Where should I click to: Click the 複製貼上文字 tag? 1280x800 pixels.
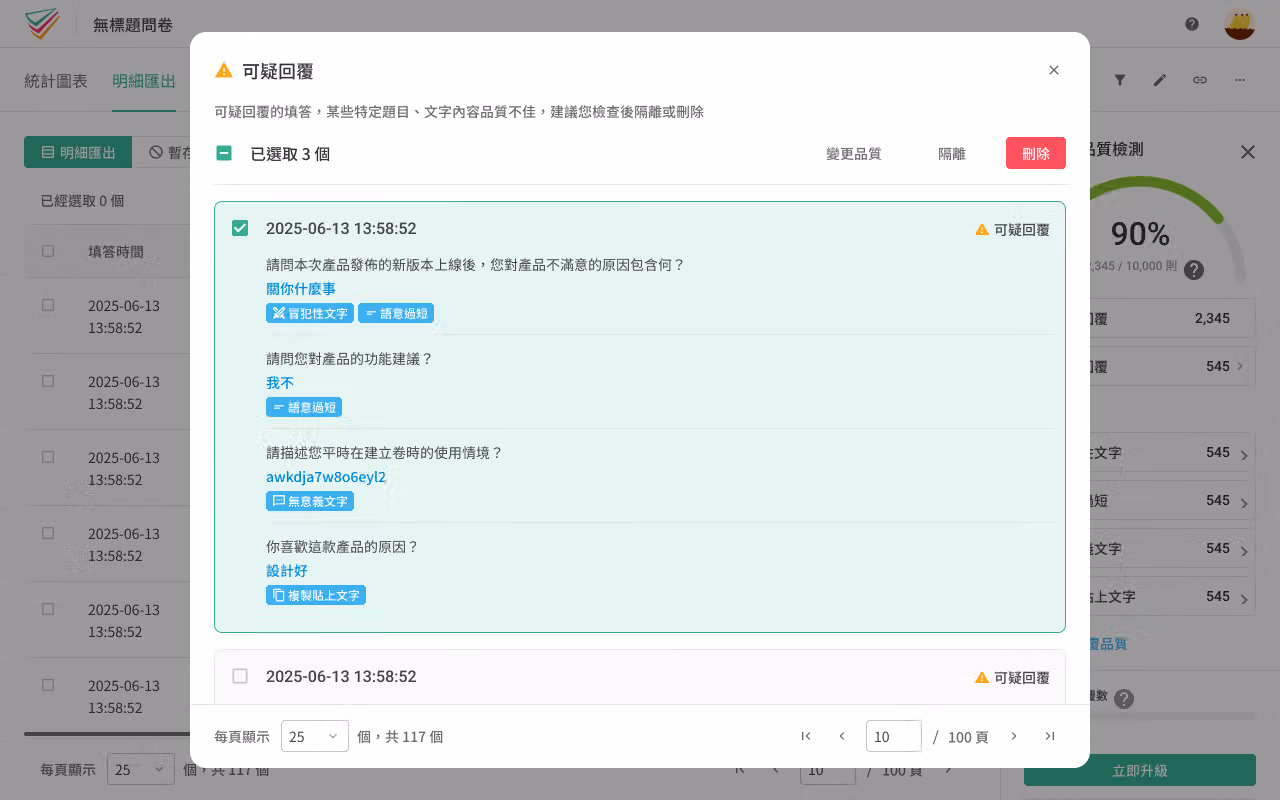click(316, 595)
